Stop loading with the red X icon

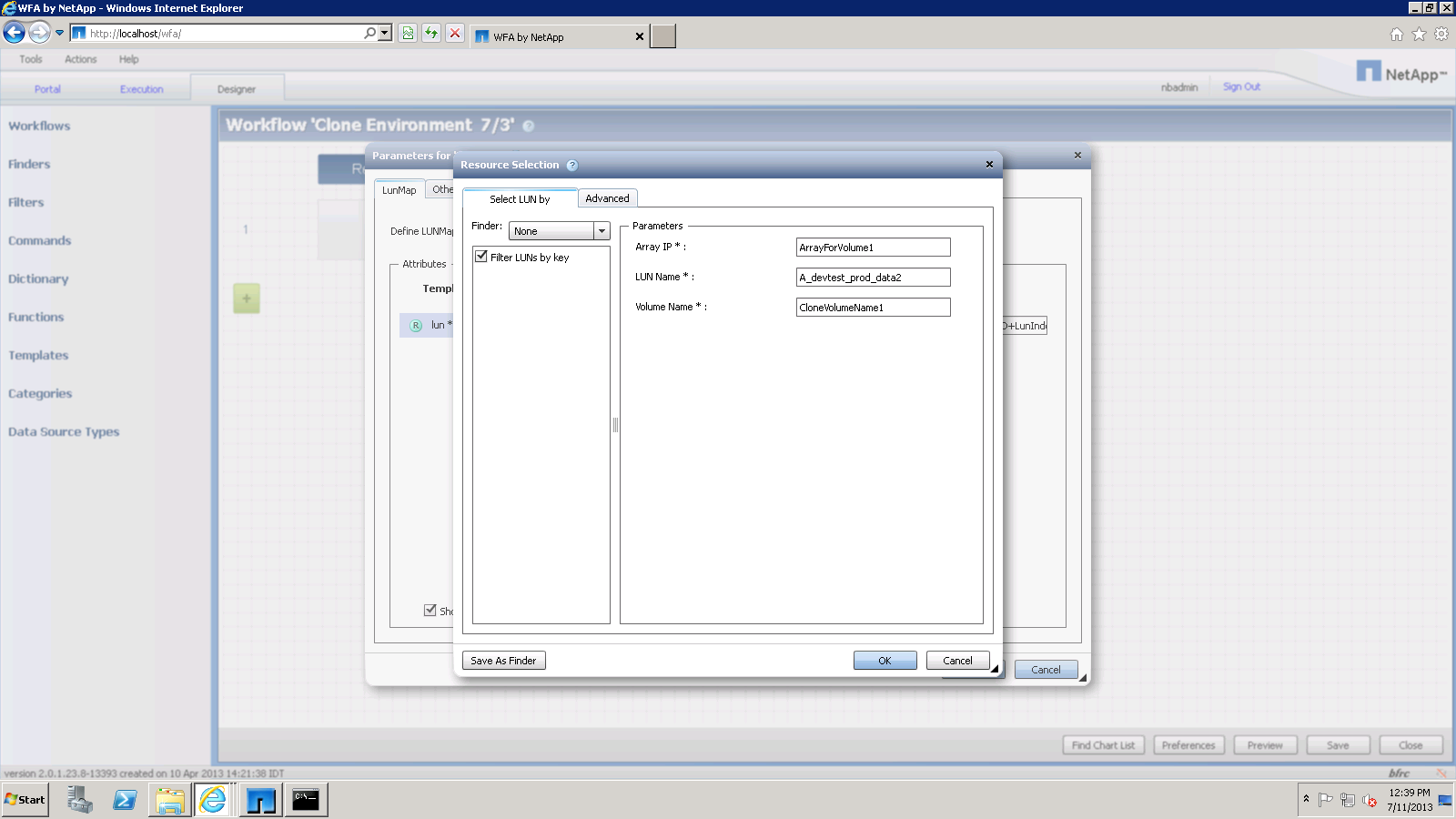coord(455,34)
